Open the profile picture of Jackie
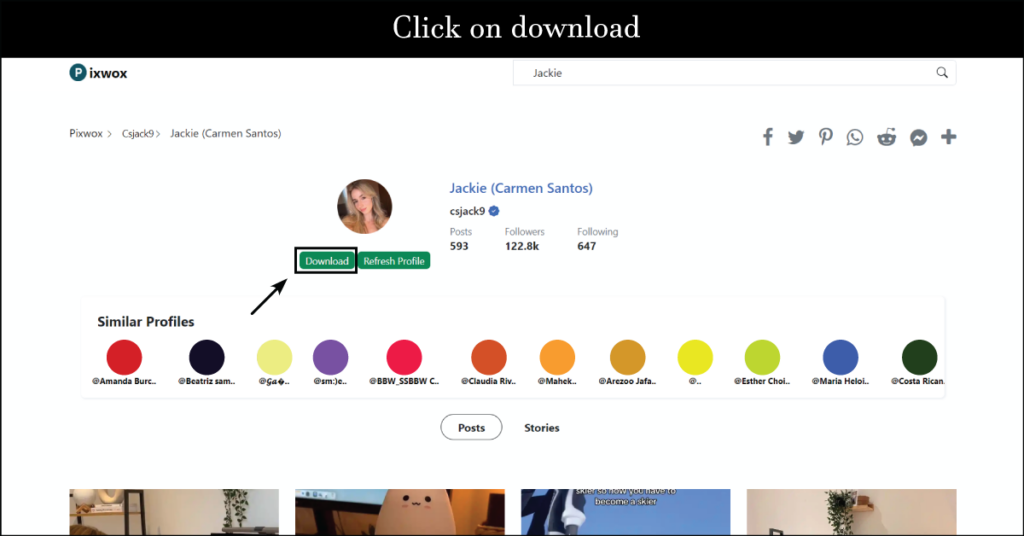Image resolution: width=1024 pixels, height=536 pixels. click(x=364, y=206)
